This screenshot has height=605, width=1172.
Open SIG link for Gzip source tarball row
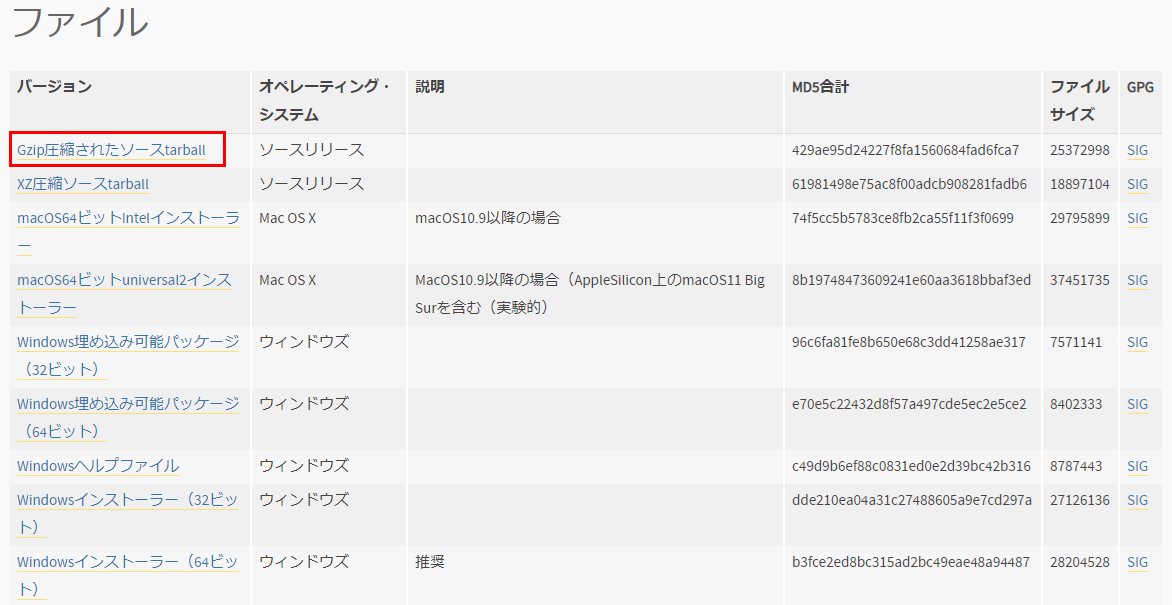click(x=1137, y=150)
